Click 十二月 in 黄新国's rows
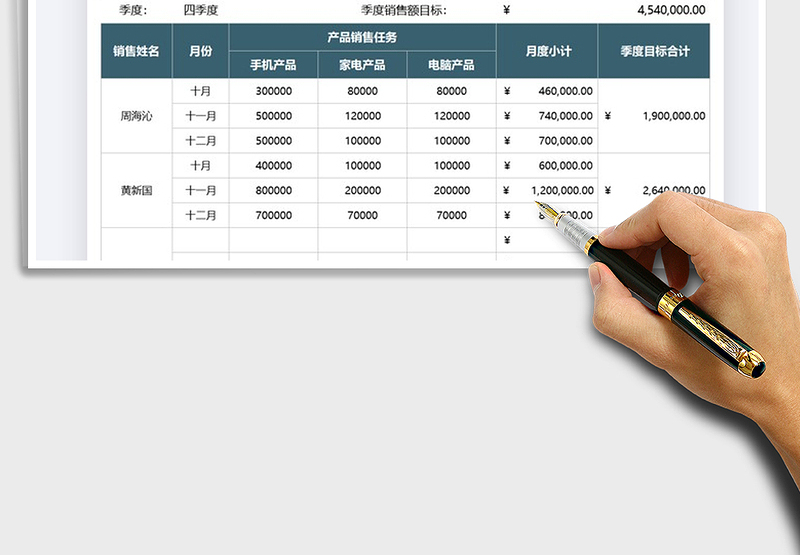This screenshot has height=555, width=800. click(201, 215)
